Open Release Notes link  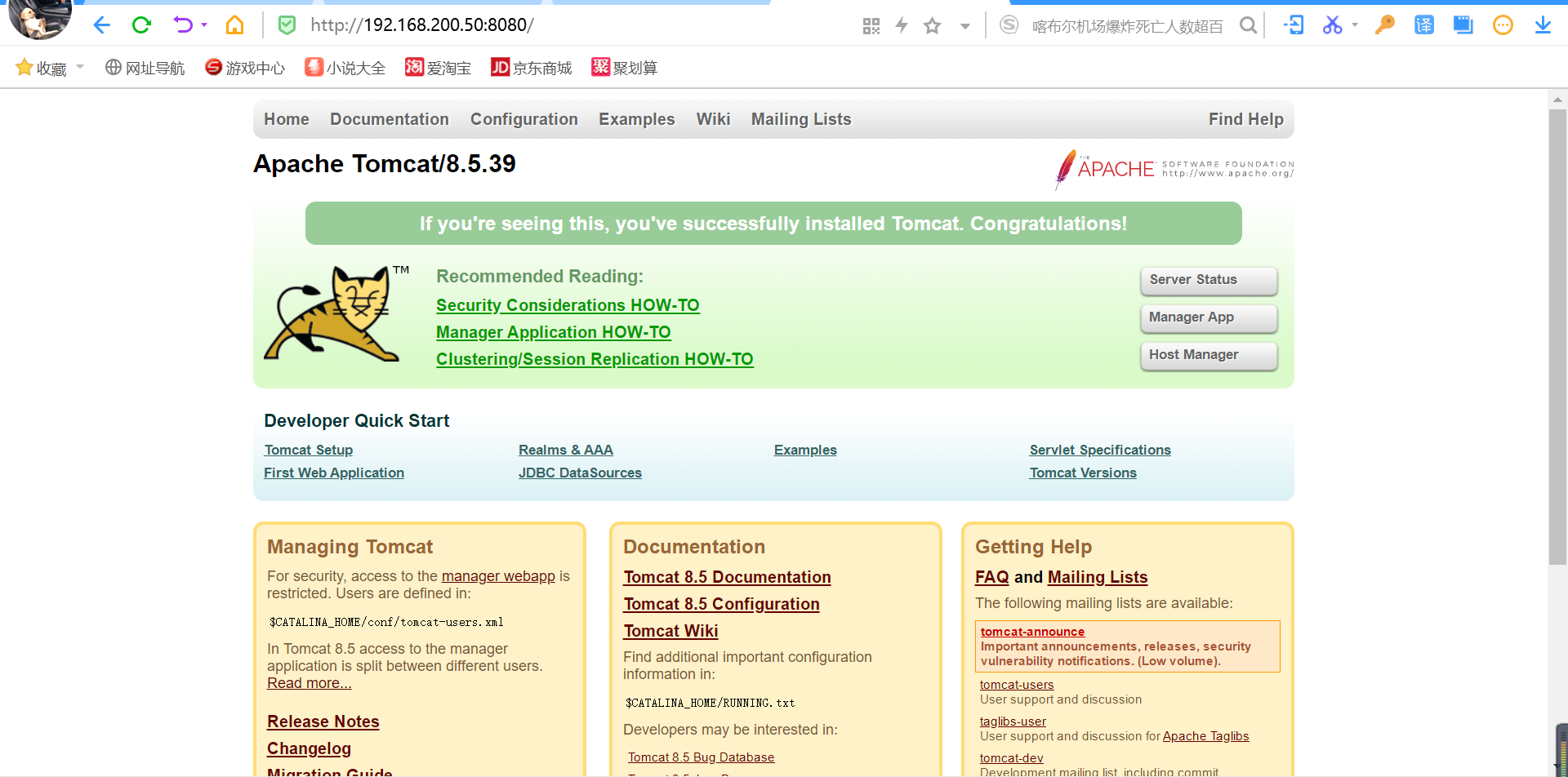[323, 721]
